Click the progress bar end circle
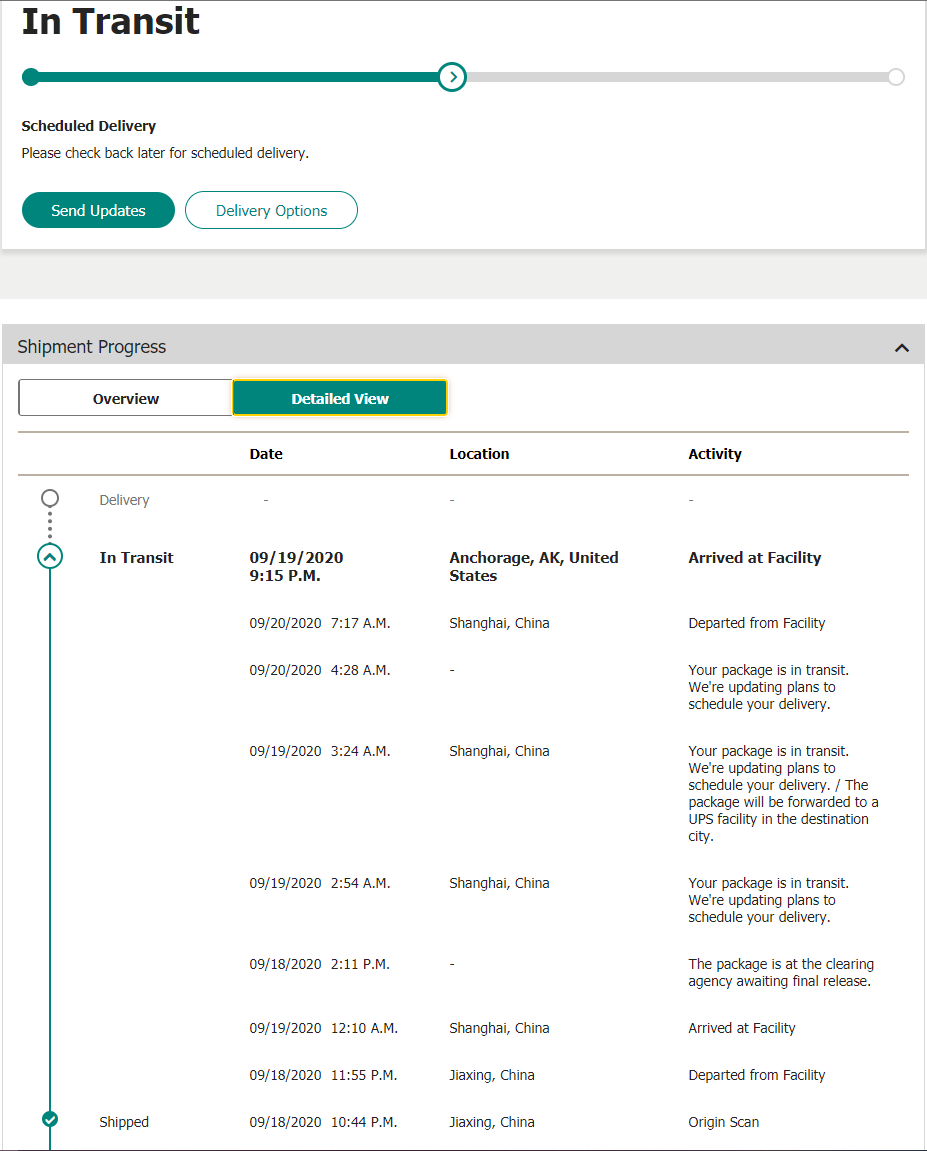The height and width of the screenshot is (1151, 927). [x=895, y=77]
